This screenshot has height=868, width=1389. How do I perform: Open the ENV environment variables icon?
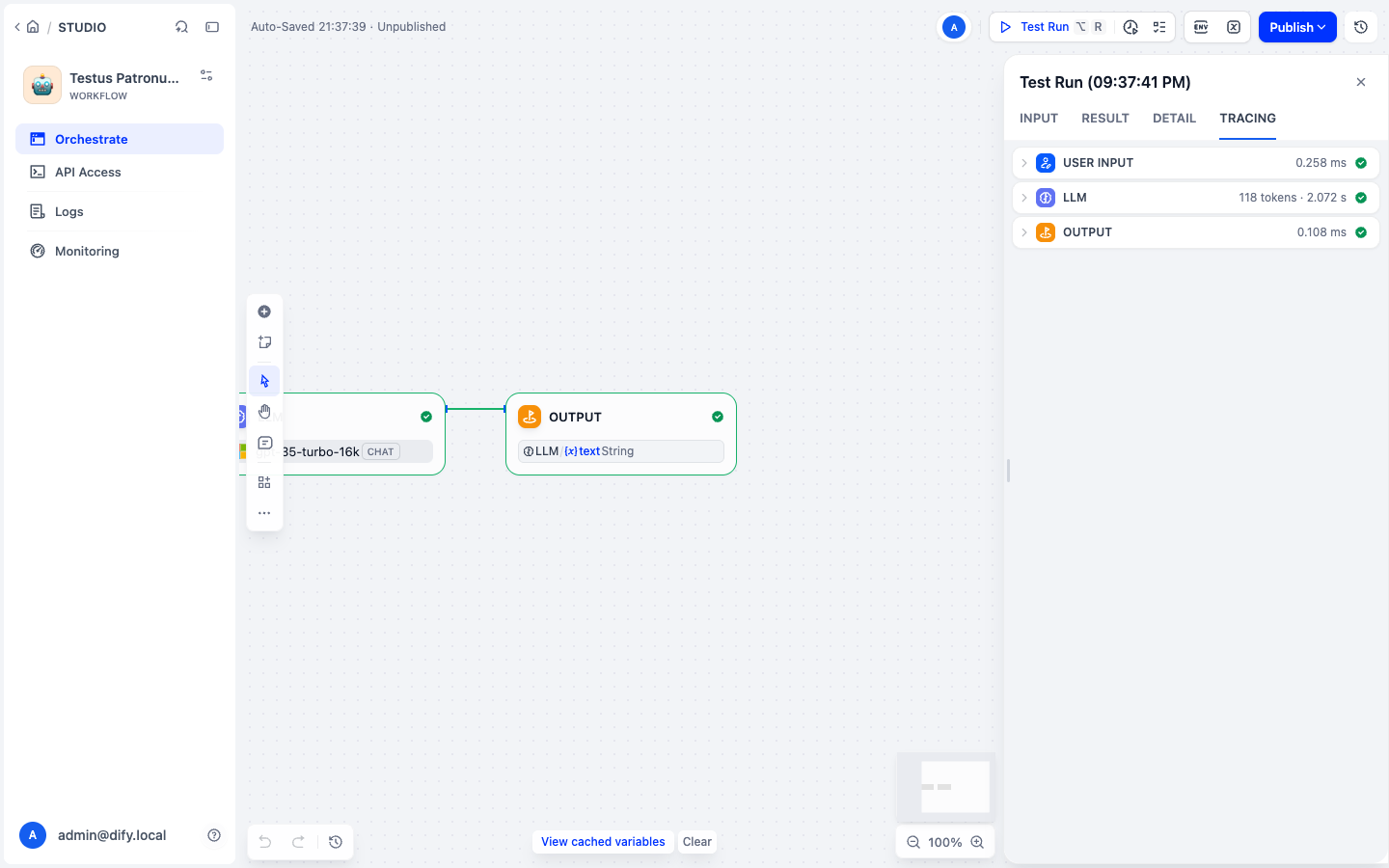(x=1201, y=27)
